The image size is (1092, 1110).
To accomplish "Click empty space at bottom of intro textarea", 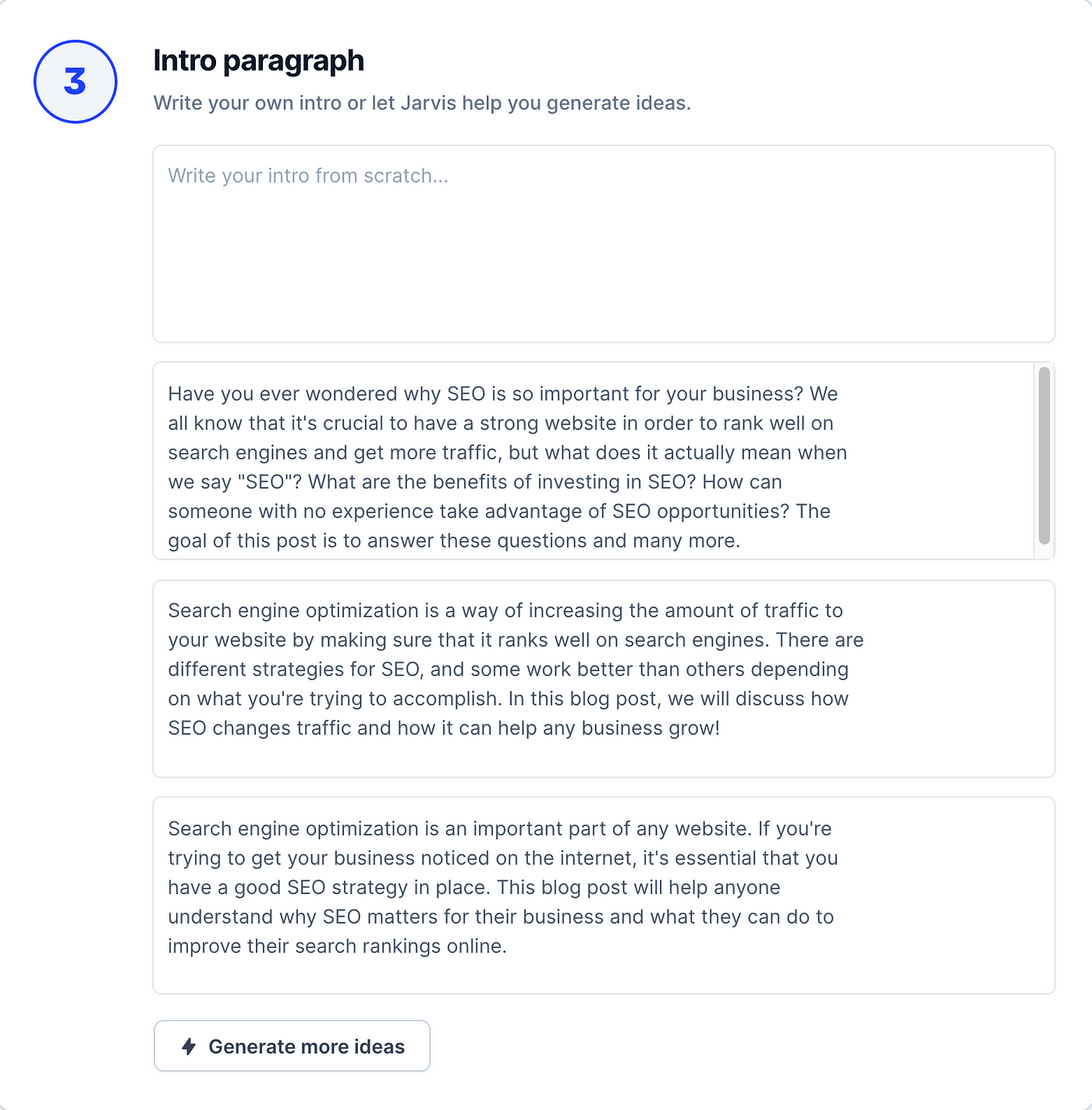I will tap(603, 312).
